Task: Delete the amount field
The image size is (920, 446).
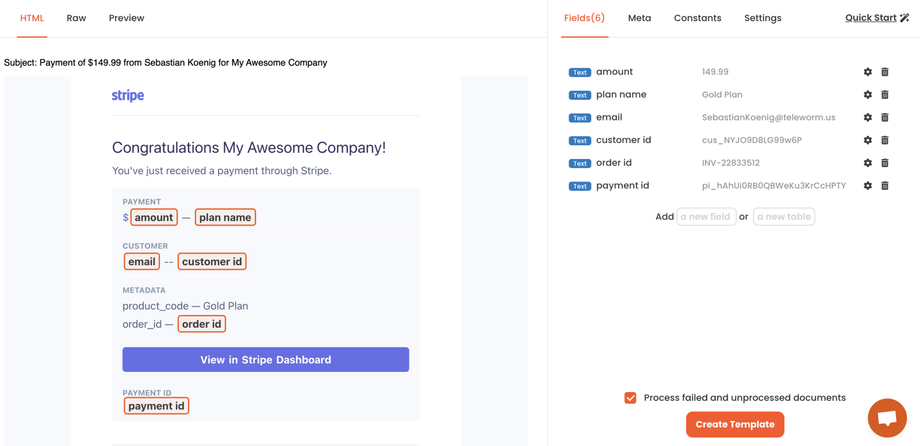Action: [885, 72]
